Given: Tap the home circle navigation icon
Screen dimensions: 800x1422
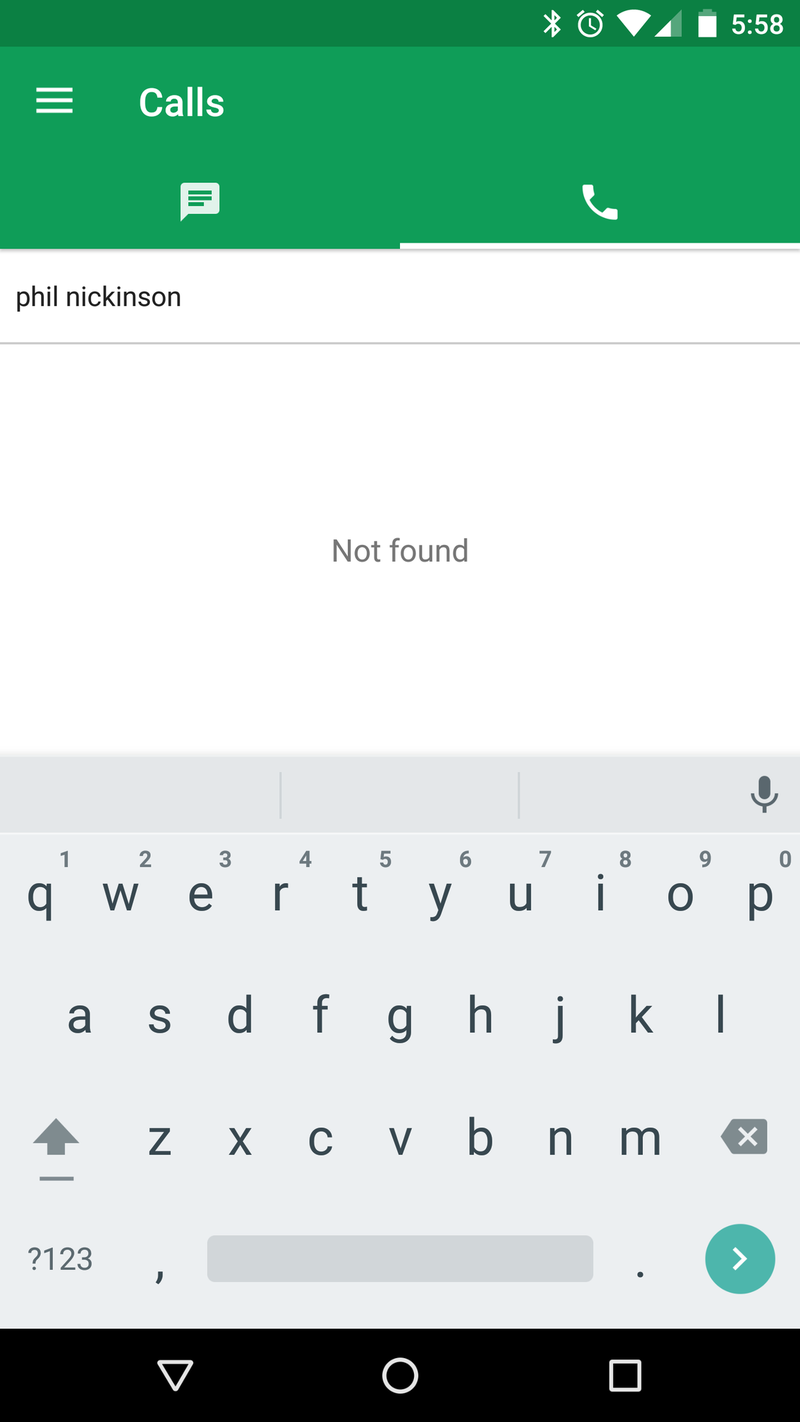Looking at the screenshot, I should (x=400, y=1375).
